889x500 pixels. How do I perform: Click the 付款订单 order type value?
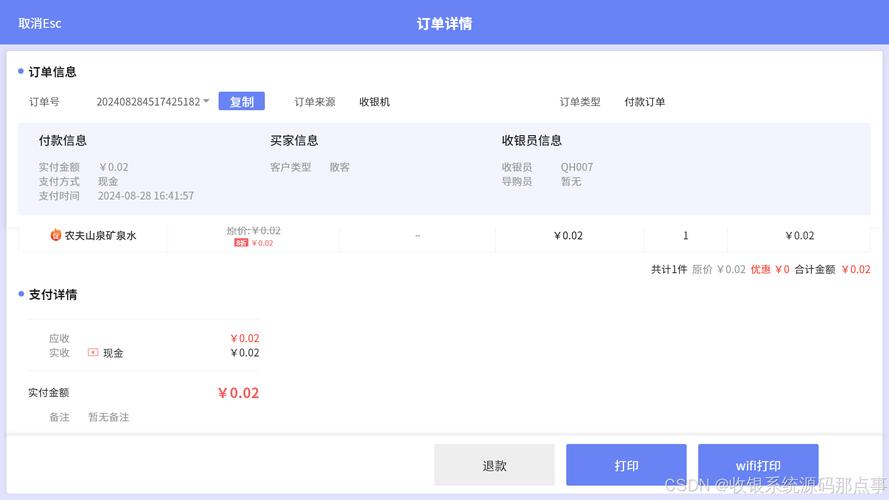click(x=645, y=102)
